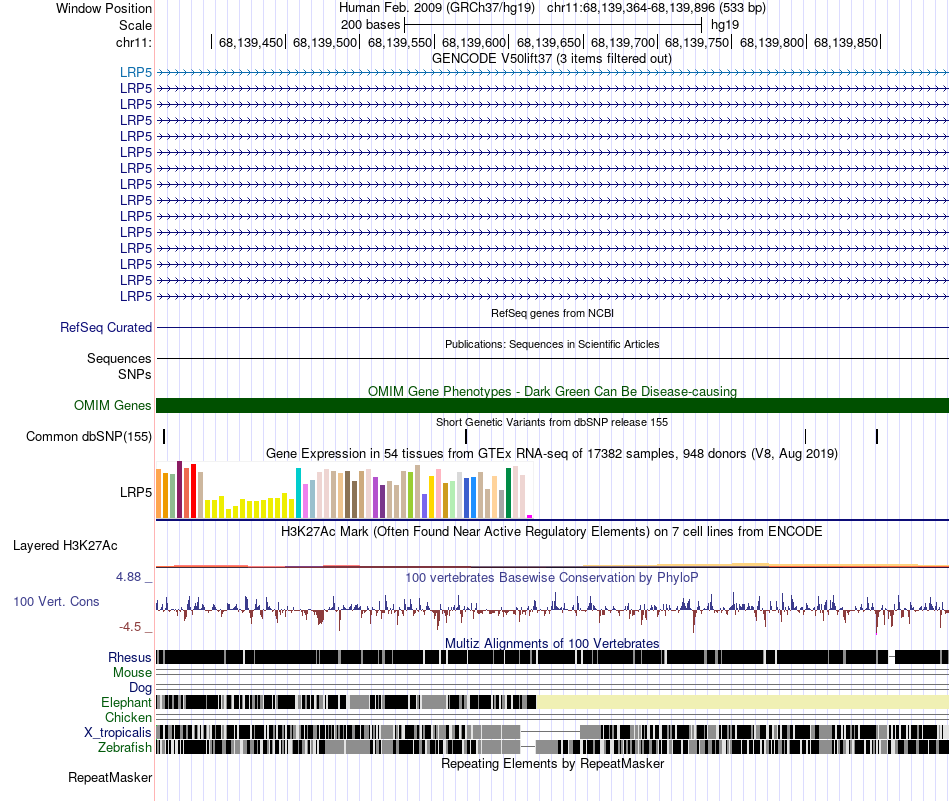Screen dimensions: 950x801
Task: Click the Sequences track label
Action: pyautogui.click(x=119, y=358)
